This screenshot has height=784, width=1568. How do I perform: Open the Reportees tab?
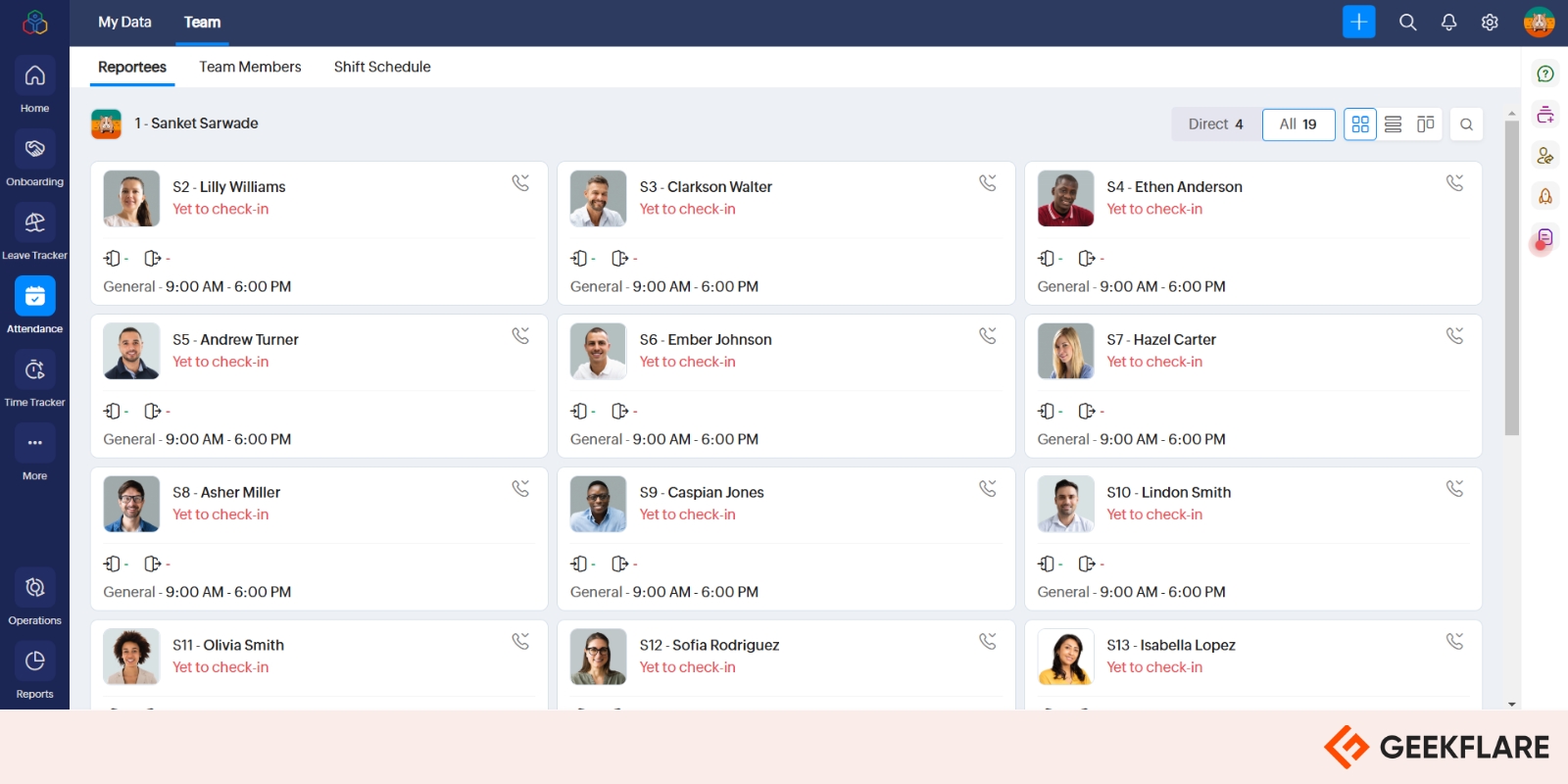coord(132,67)
